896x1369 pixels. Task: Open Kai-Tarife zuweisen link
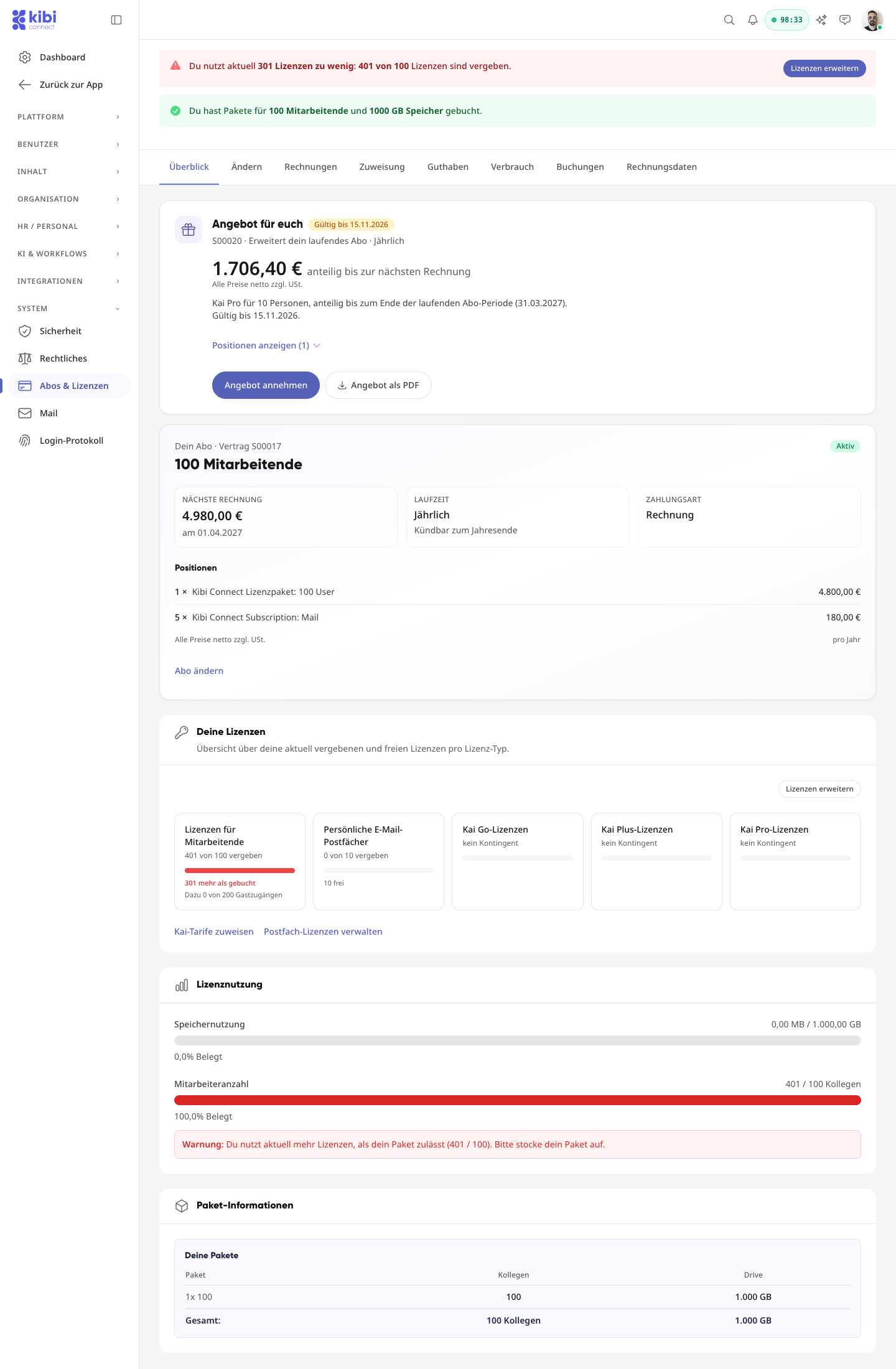214,932
